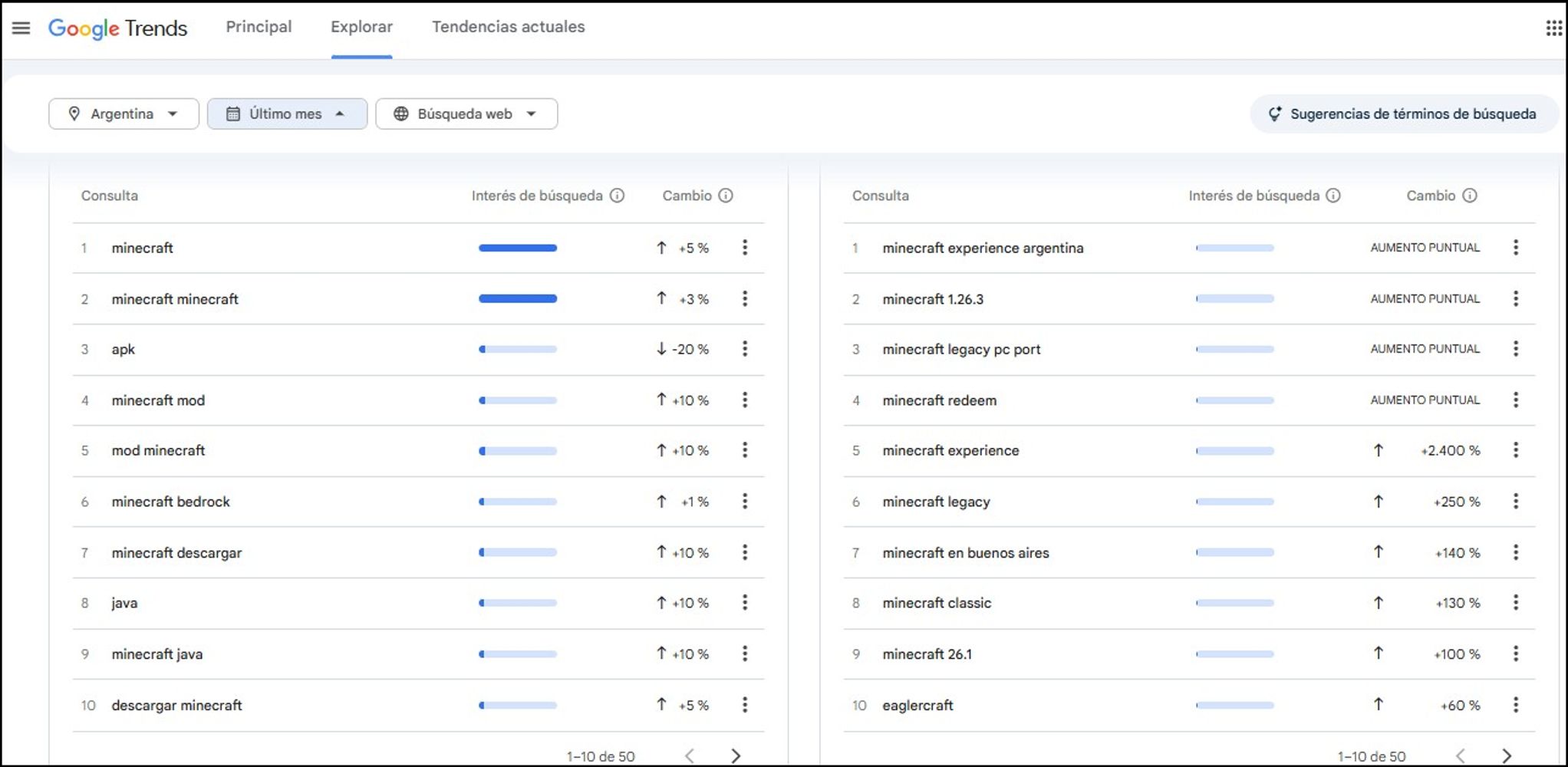
Task: Open options menu for minecraft mod row
Action: (745, 400)
